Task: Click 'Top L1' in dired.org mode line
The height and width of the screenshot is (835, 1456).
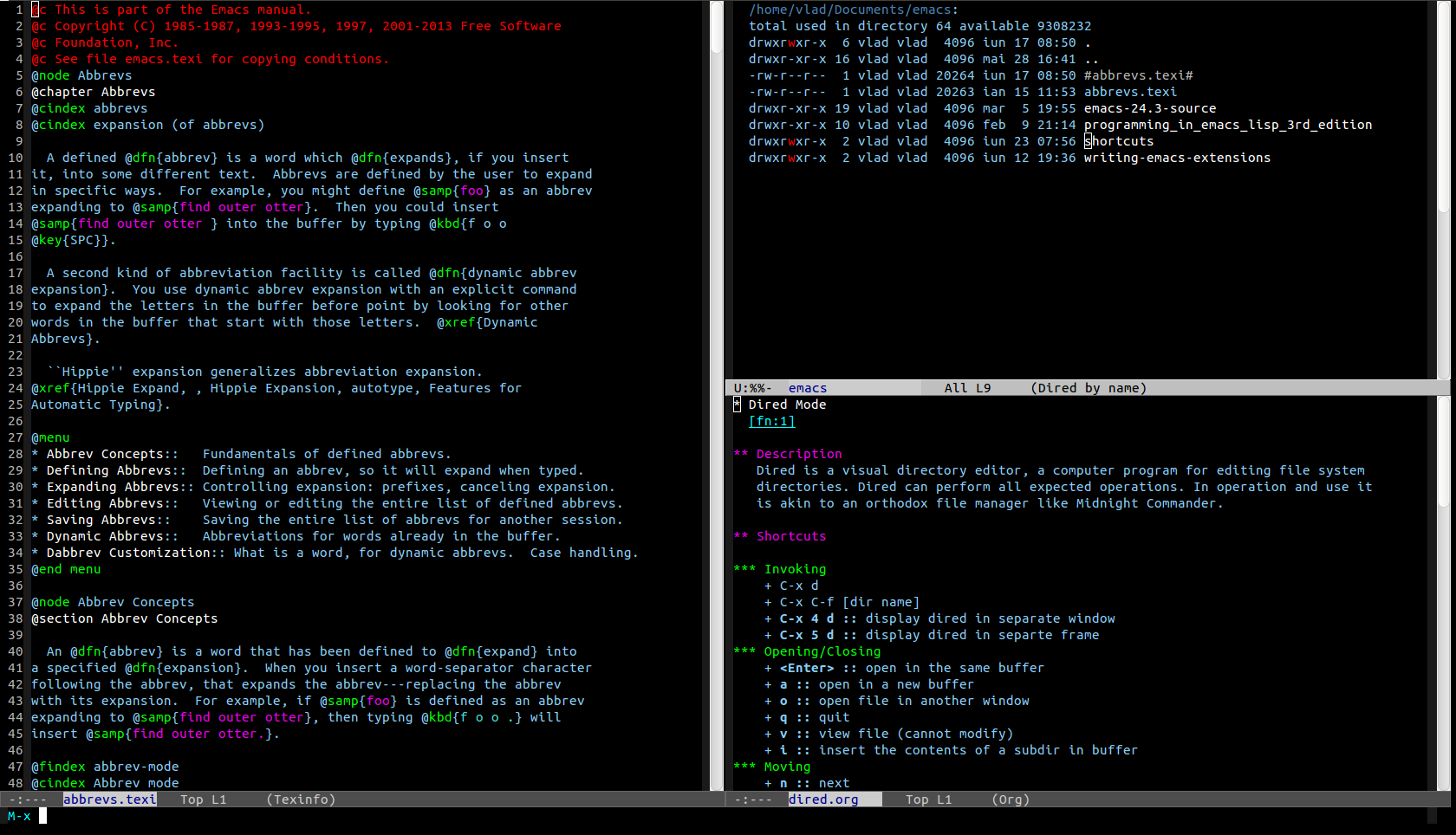Action: point(929,799)
